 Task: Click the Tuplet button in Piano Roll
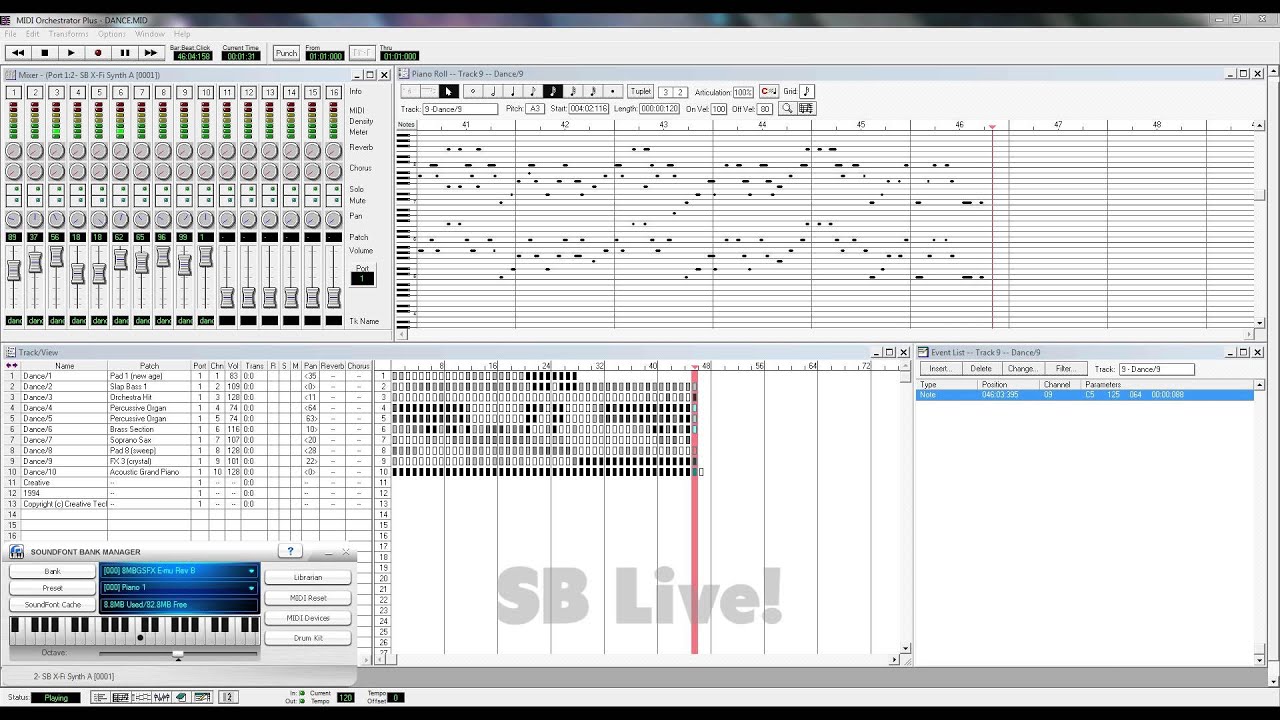point(641,92)
